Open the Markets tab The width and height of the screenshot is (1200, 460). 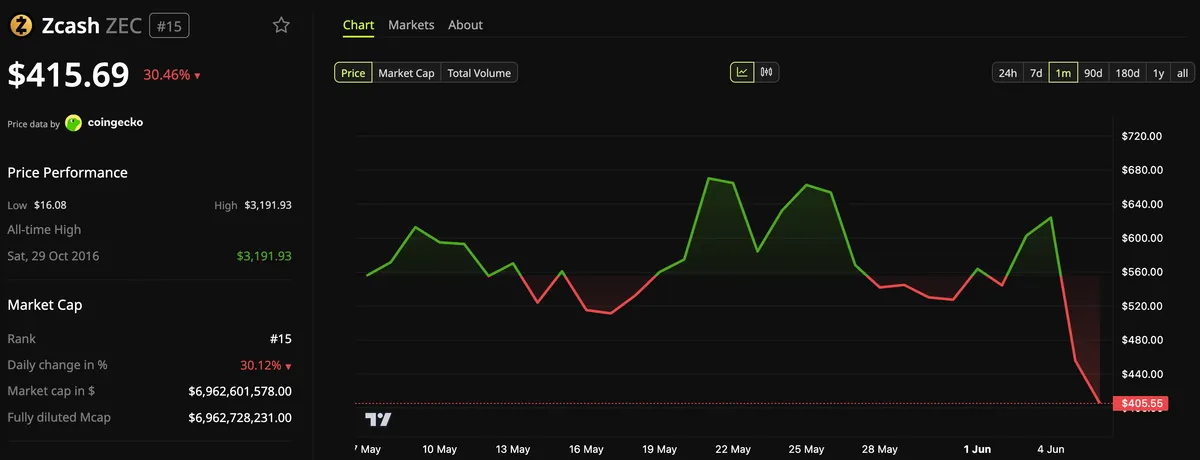click(x=411, y=25)
